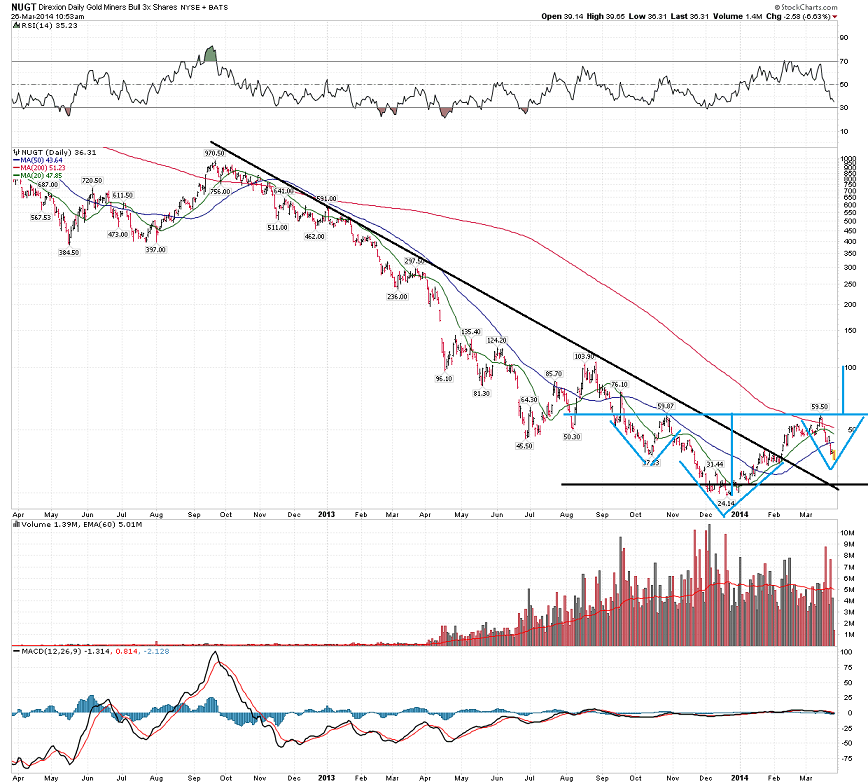
Task: Click the 'Last 36.31' quote value
Action: 690,17
